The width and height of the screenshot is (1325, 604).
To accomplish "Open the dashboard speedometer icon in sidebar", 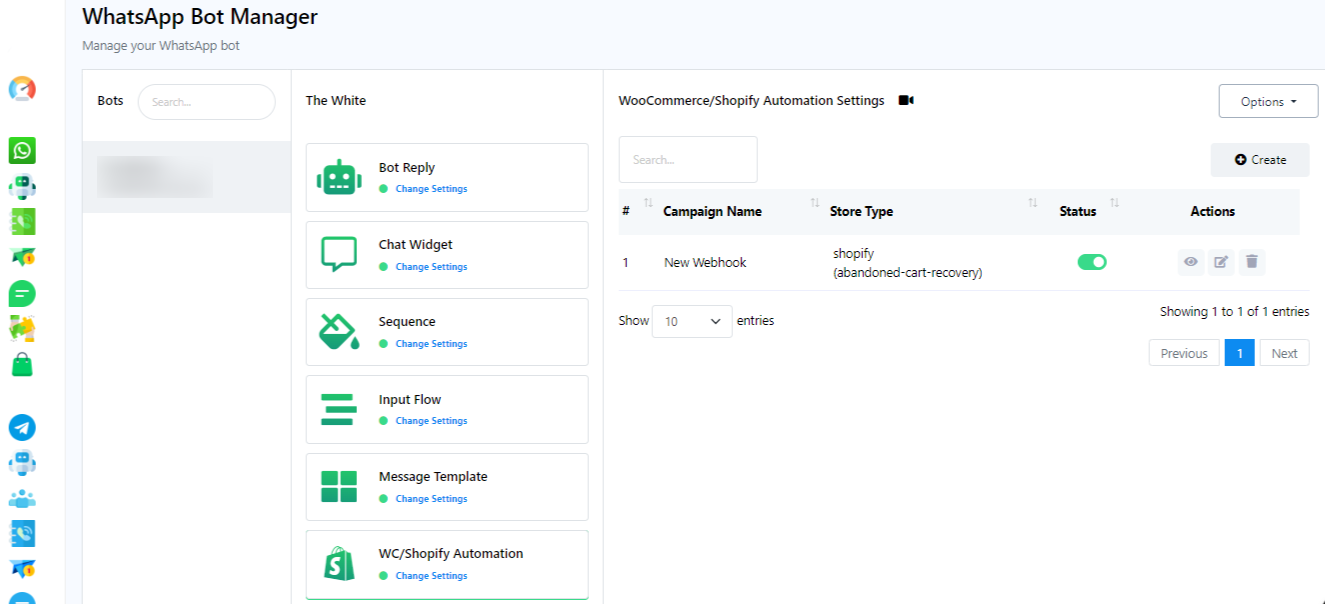I will [x=22, y=89].
